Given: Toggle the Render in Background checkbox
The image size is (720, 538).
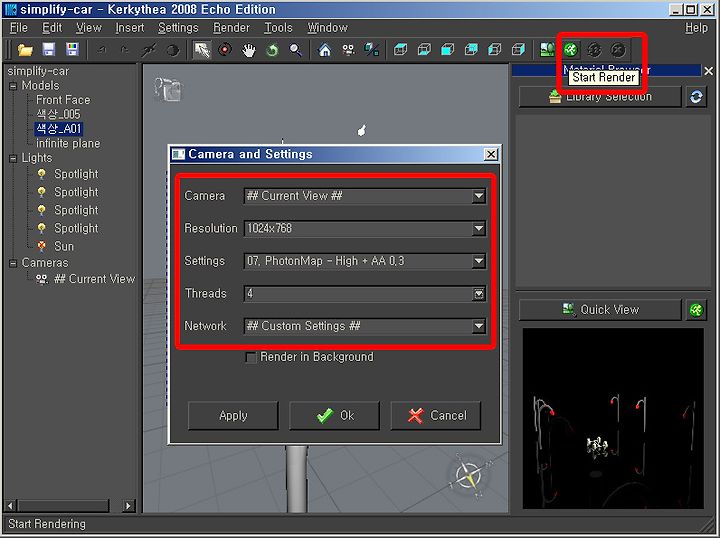Looking at the screenshot, I should tap(251, 357).
